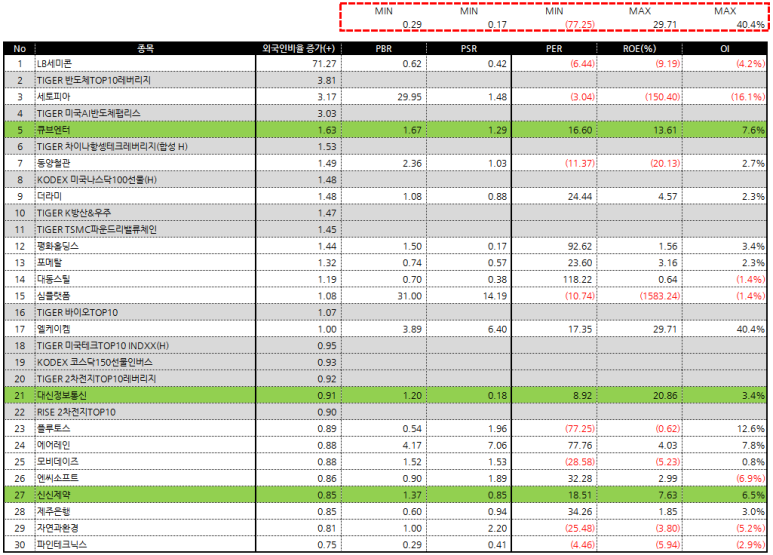Select the 'LB세미콘' stock name cell
773x555 pixels.
[x=55, y=64]
